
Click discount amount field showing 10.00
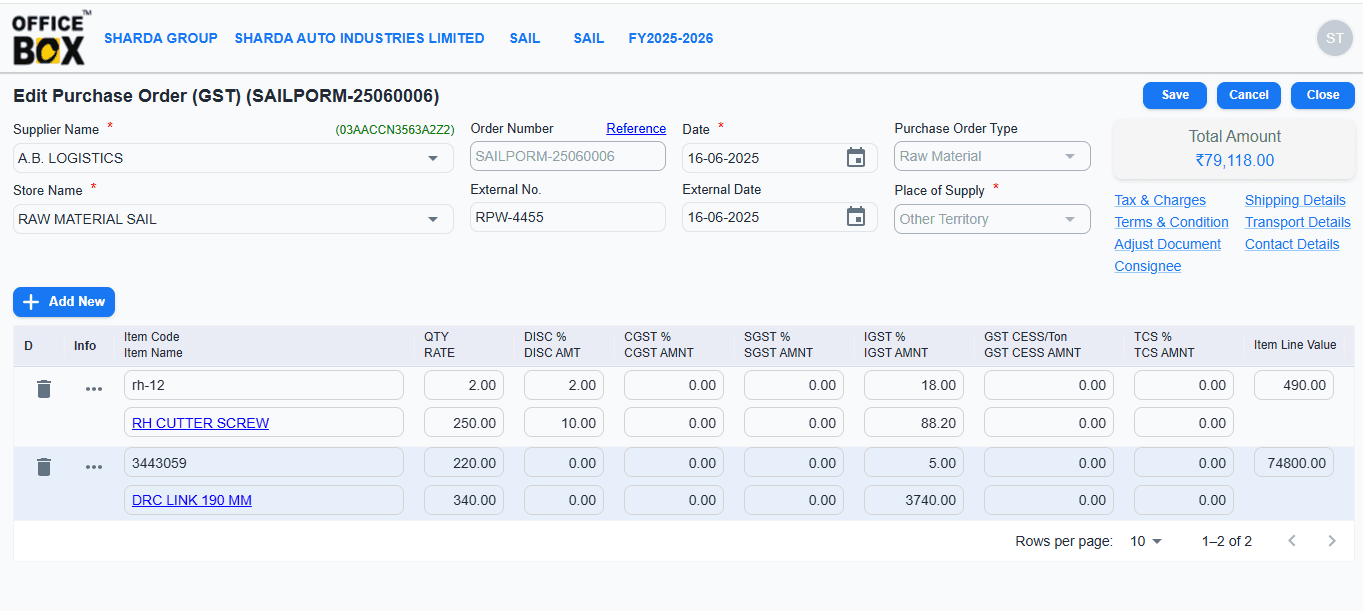tap(564, 423)
